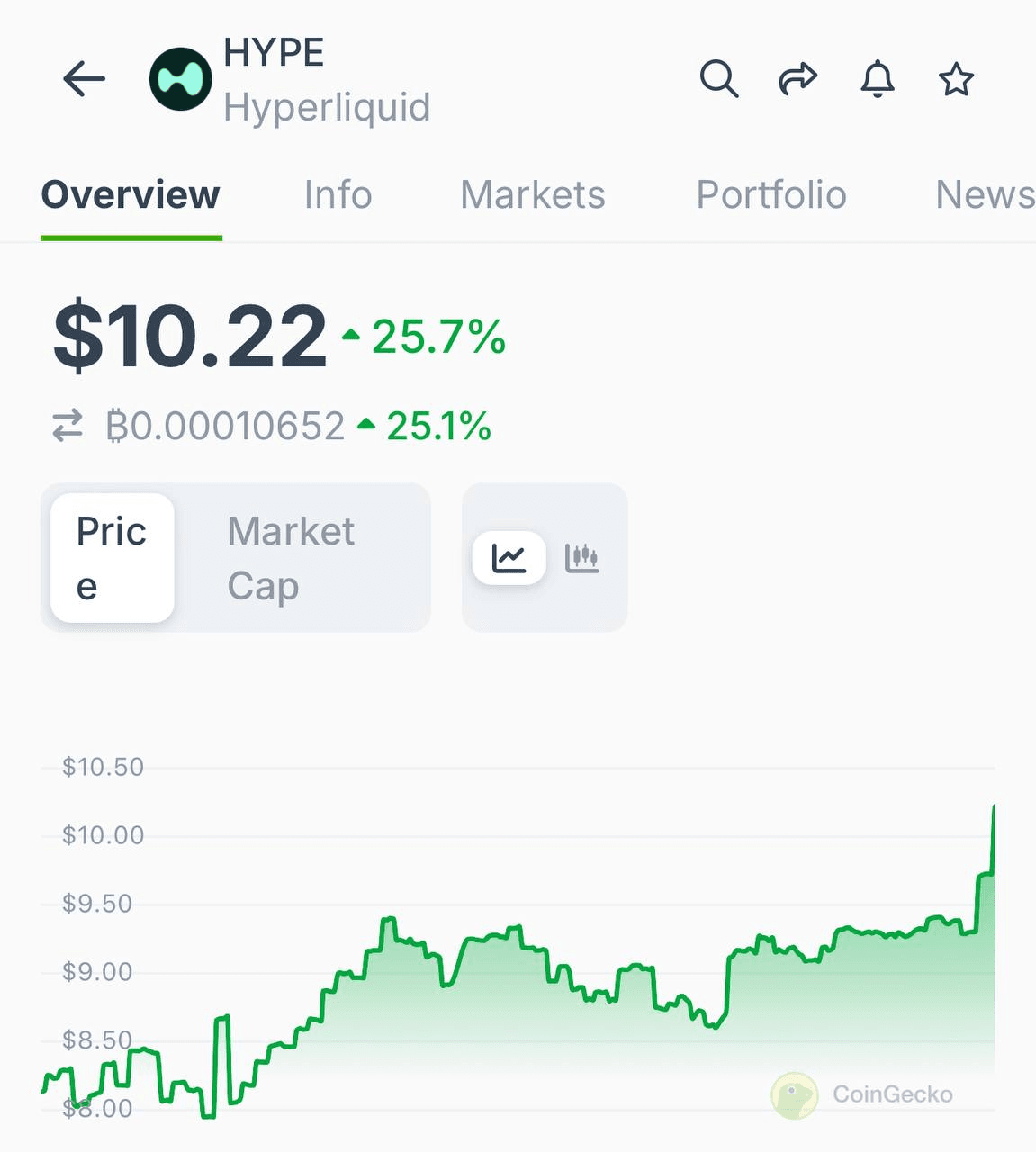
Task: Toggle chart to Market Cap mode
Action: (x=291, y=558)
